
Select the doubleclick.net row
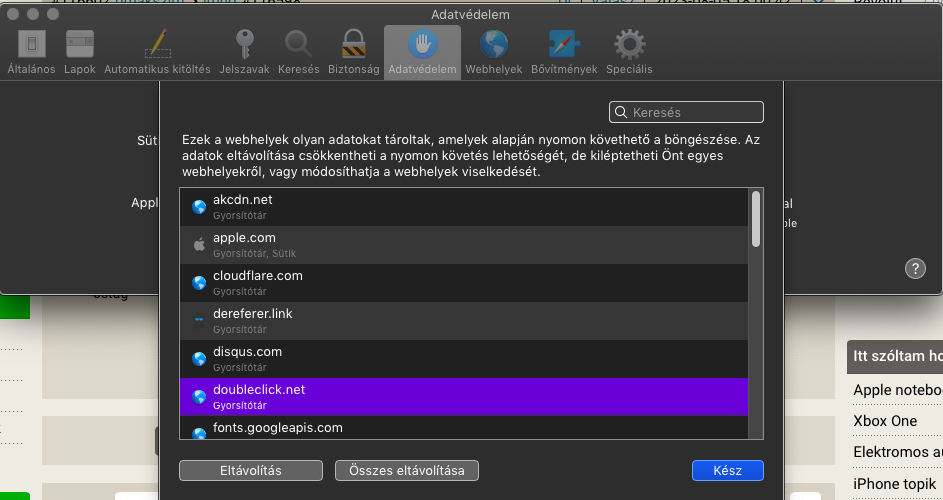463,397
